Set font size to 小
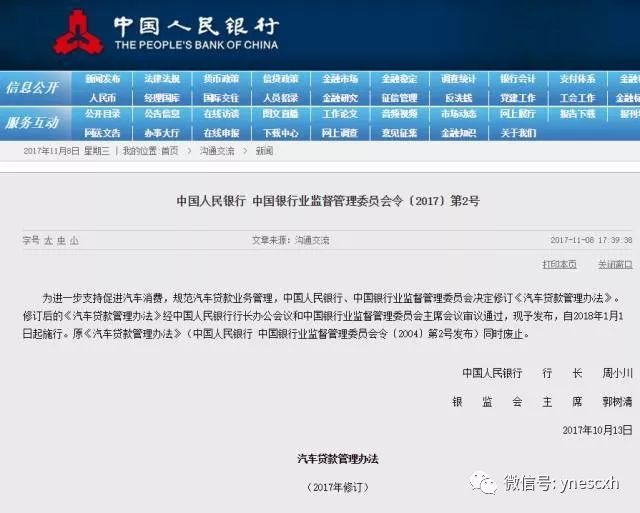Screen dimensions: 640x513 coord(74,240)
